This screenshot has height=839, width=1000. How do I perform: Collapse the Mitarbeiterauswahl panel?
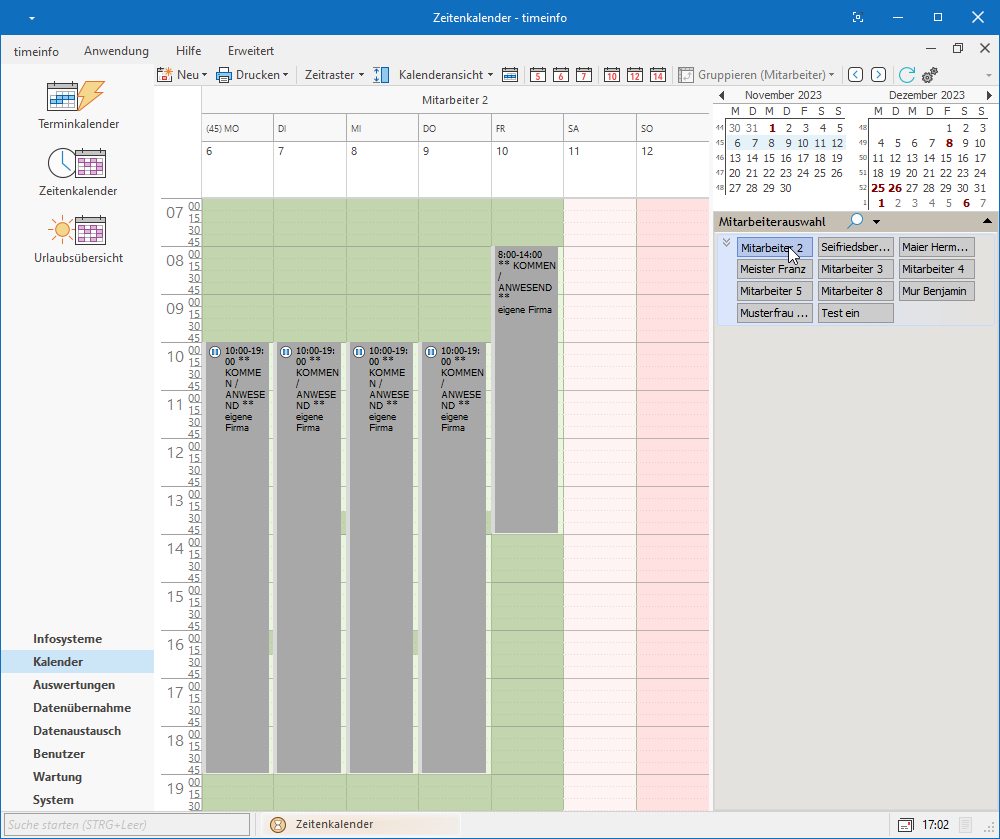(988, 221)
